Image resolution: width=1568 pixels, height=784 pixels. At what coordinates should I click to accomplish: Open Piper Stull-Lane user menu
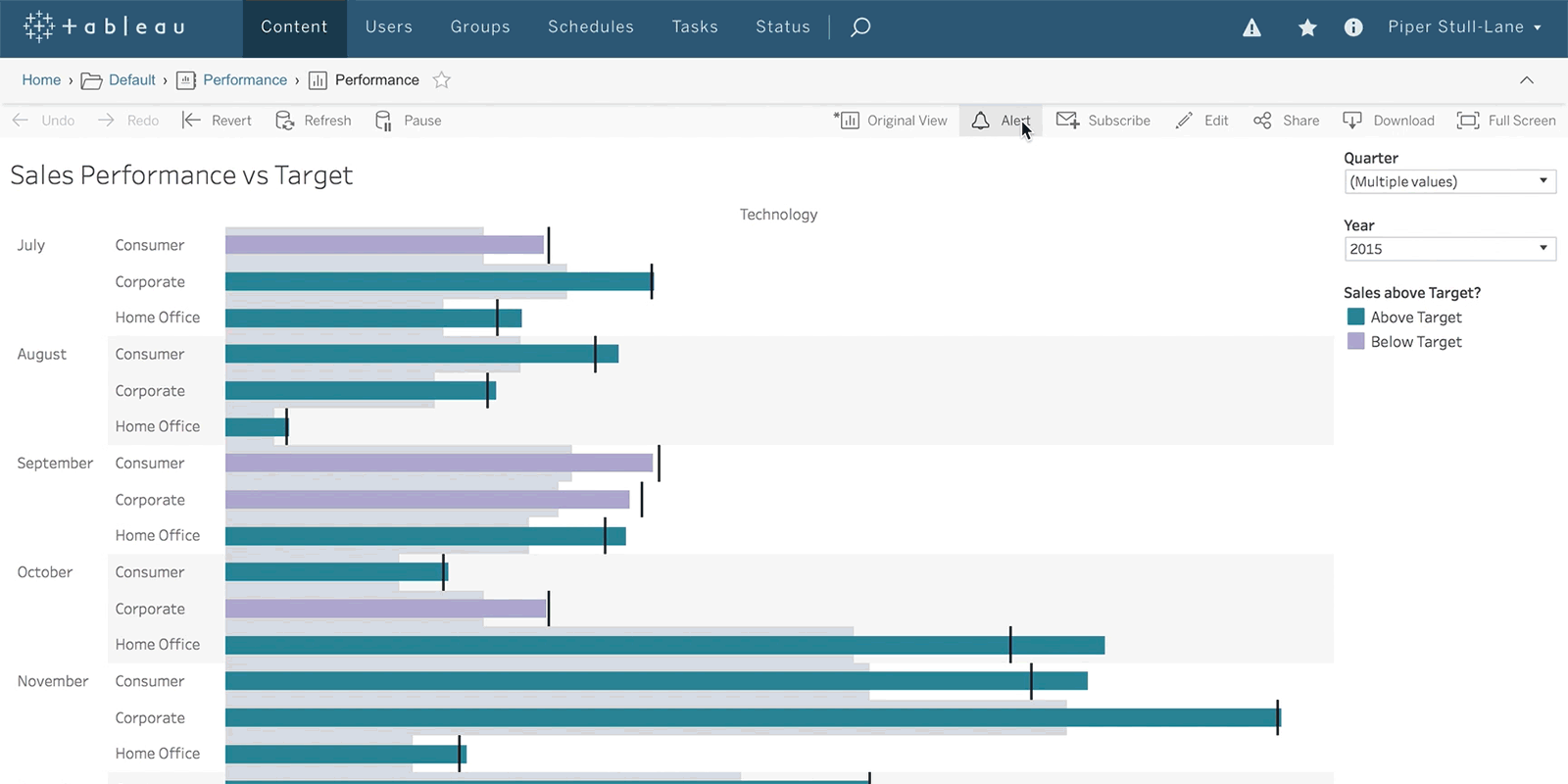click(1464, 27)
